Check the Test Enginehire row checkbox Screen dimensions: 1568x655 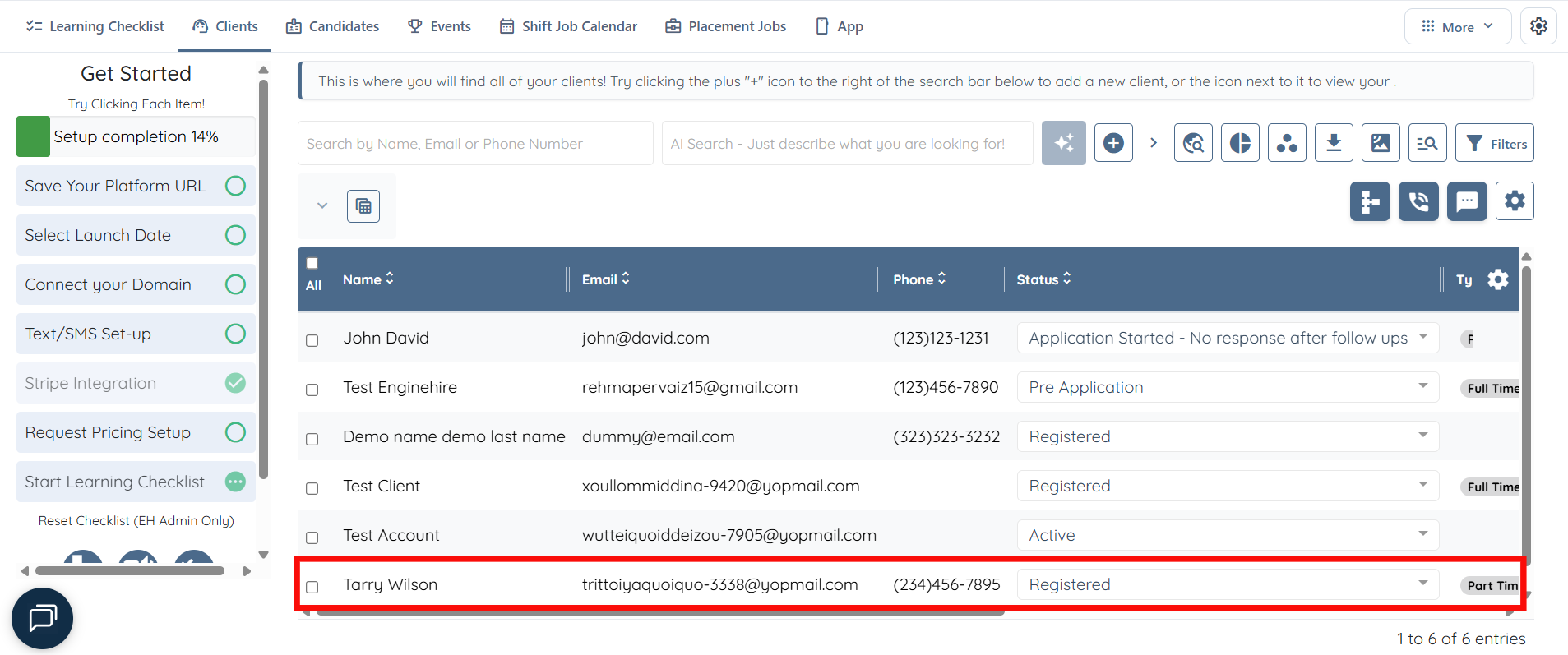(x=312, y=390)
